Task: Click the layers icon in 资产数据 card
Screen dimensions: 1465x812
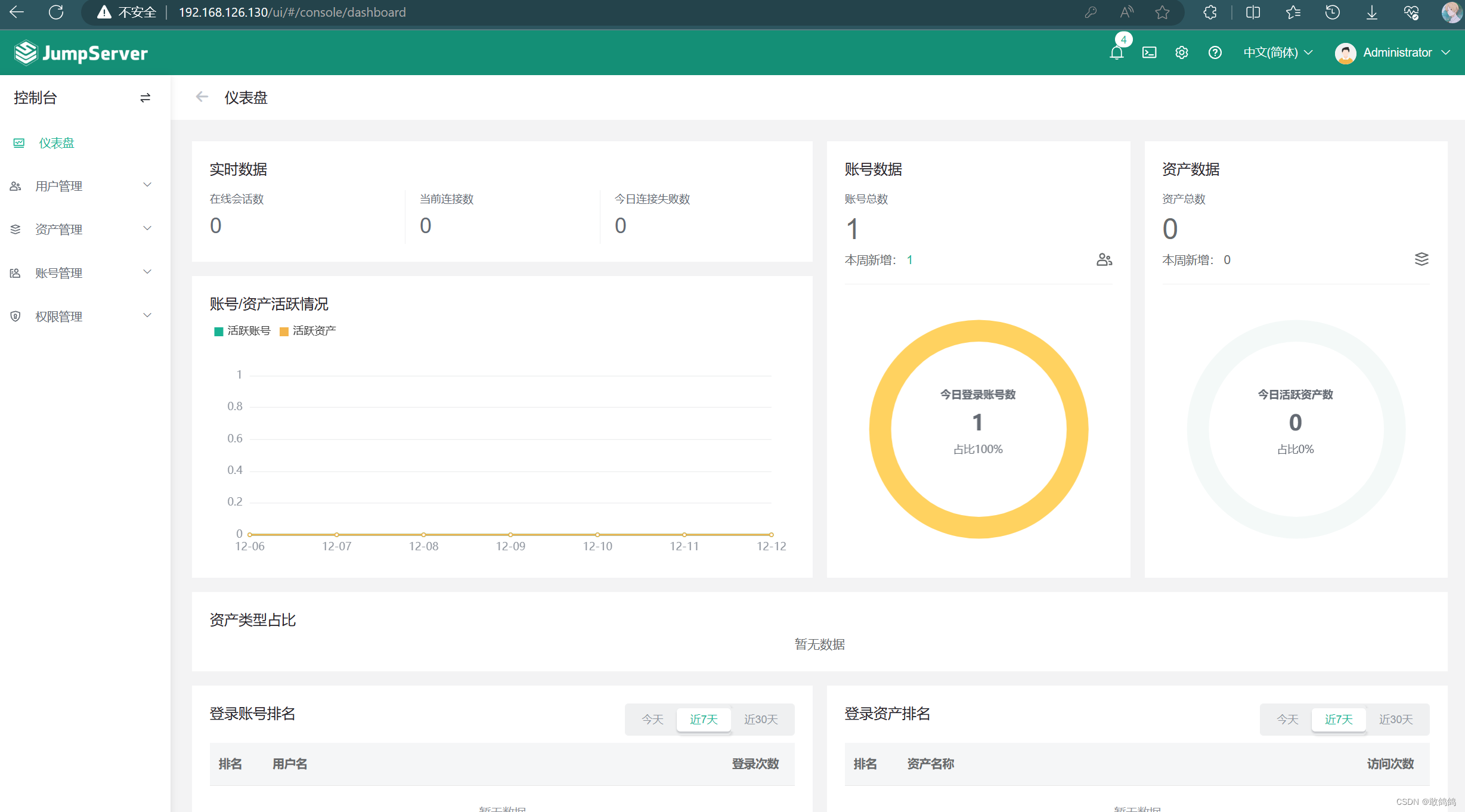Action: point(1421,259)
